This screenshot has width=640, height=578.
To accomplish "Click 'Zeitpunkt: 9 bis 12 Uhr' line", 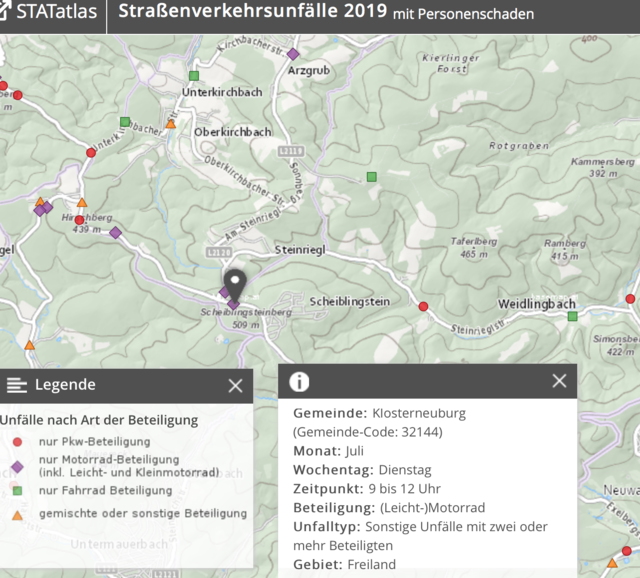I will coord(367,489).
